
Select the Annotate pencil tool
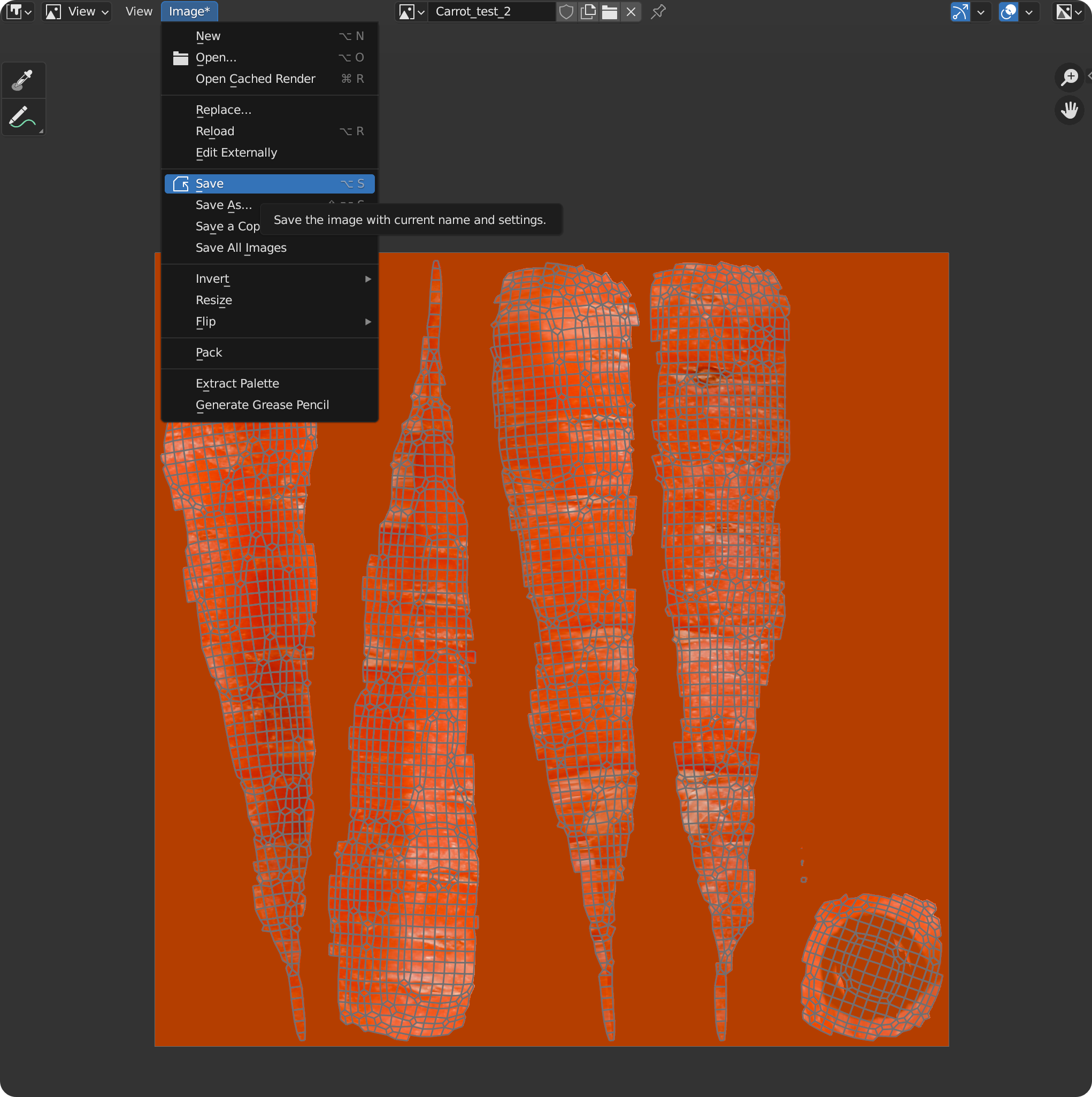point(22,117)
